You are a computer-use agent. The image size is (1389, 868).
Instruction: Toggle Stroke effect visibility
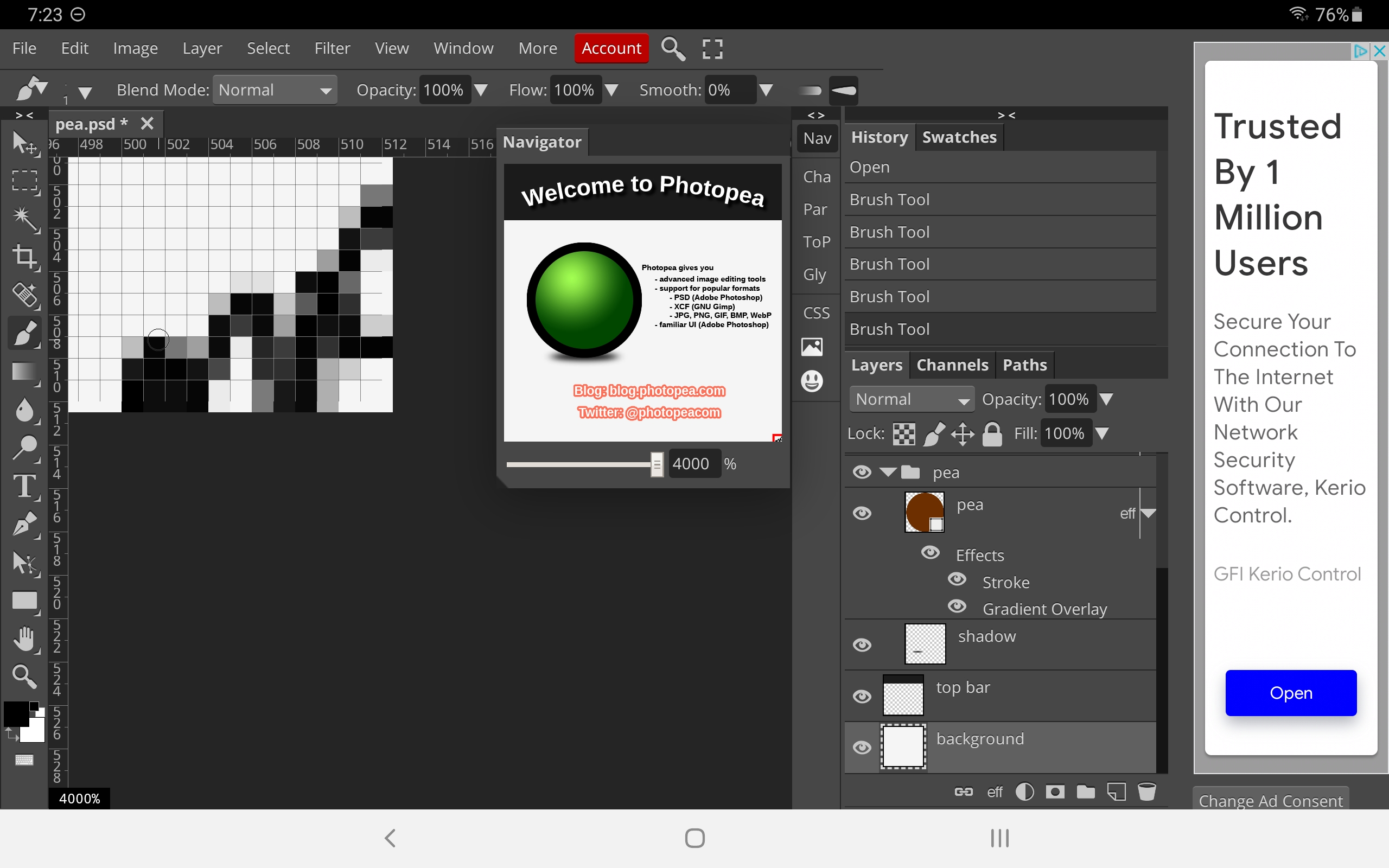click(x=957, y=579)
